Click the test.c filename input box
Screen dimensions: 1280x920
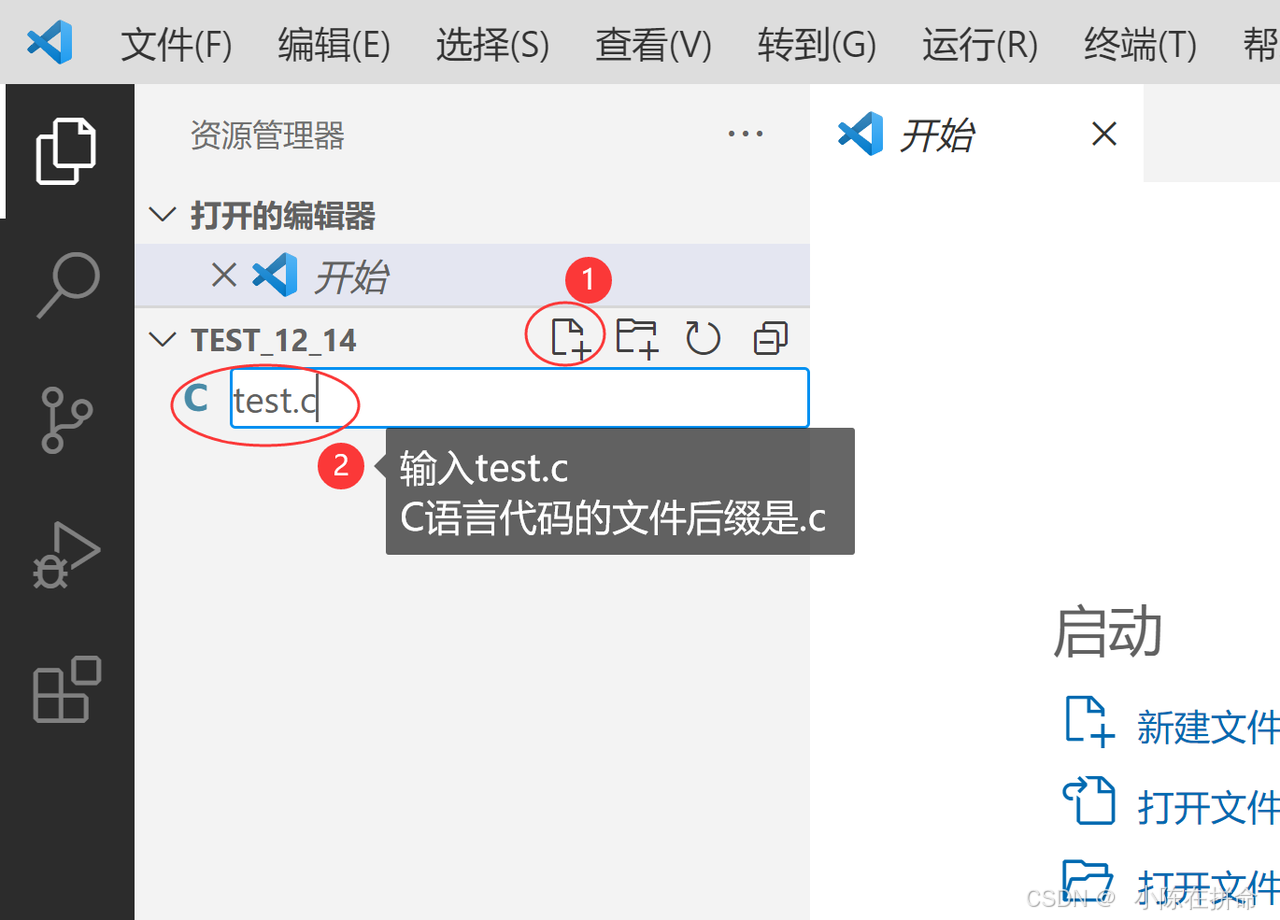click(x=519, y=398)
